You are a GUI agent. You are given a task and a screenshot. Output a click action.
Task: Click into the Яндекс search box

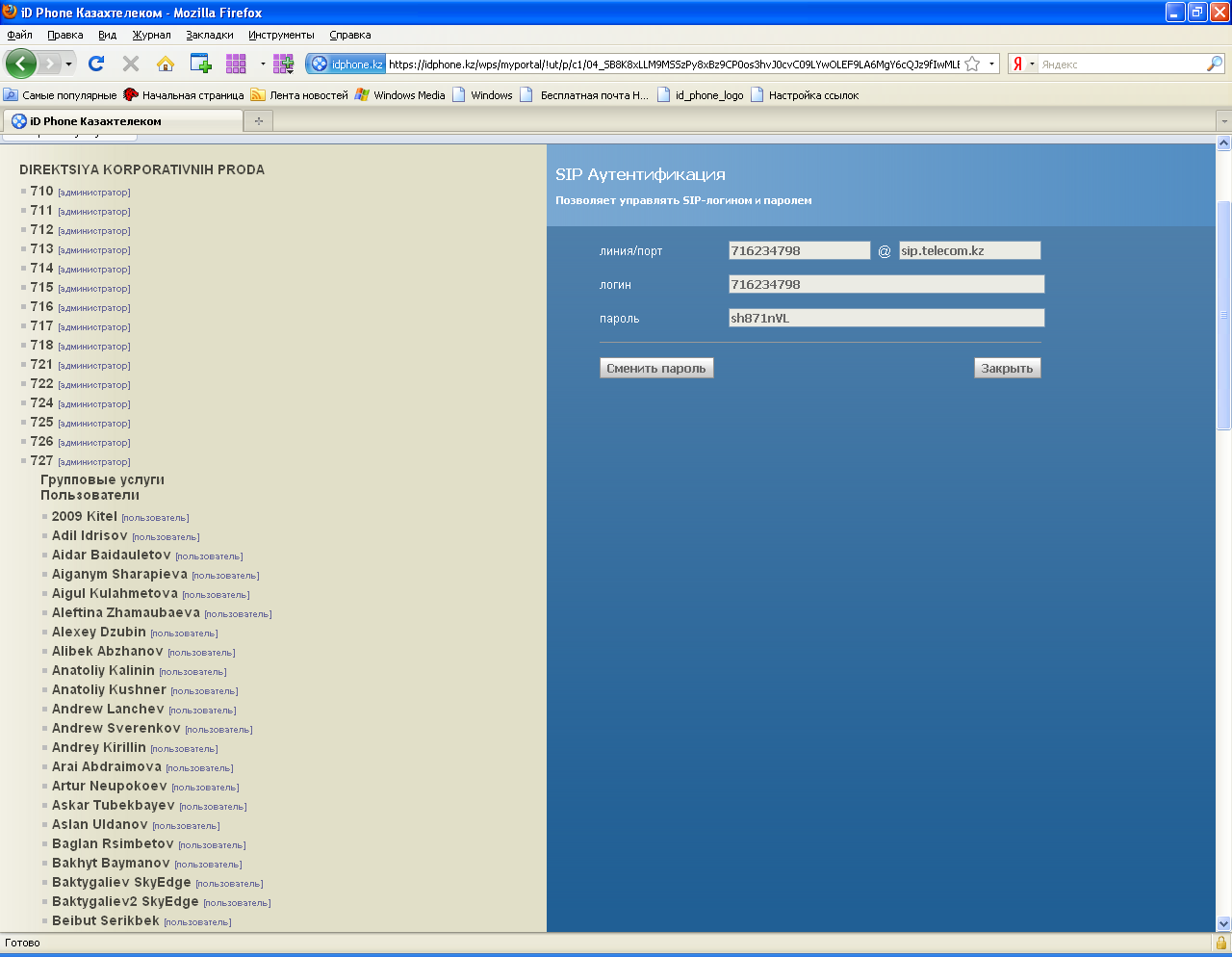click(x=1121, y=65)
